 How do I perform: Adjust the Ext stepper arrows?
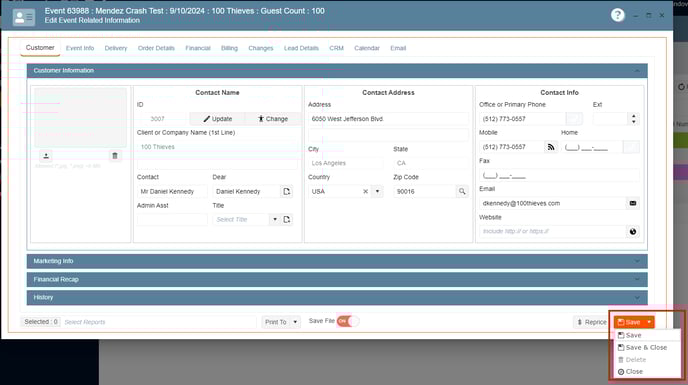pos(634,119)
